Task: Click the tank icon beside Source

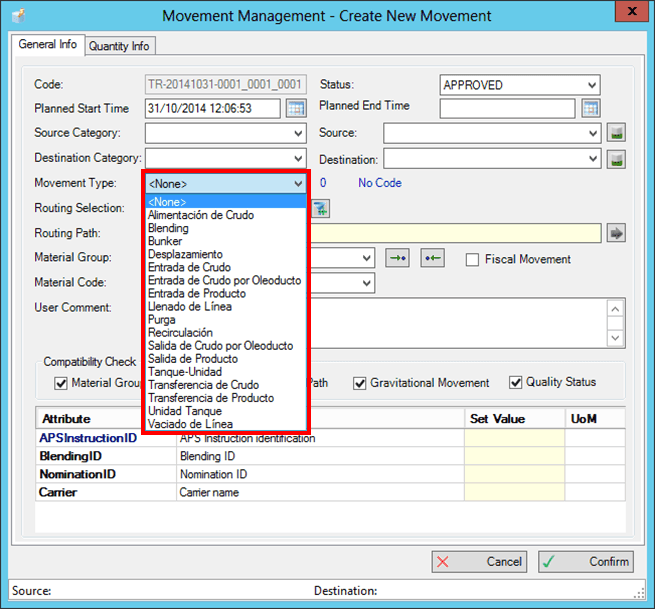Action: click(x=617, y=133)
